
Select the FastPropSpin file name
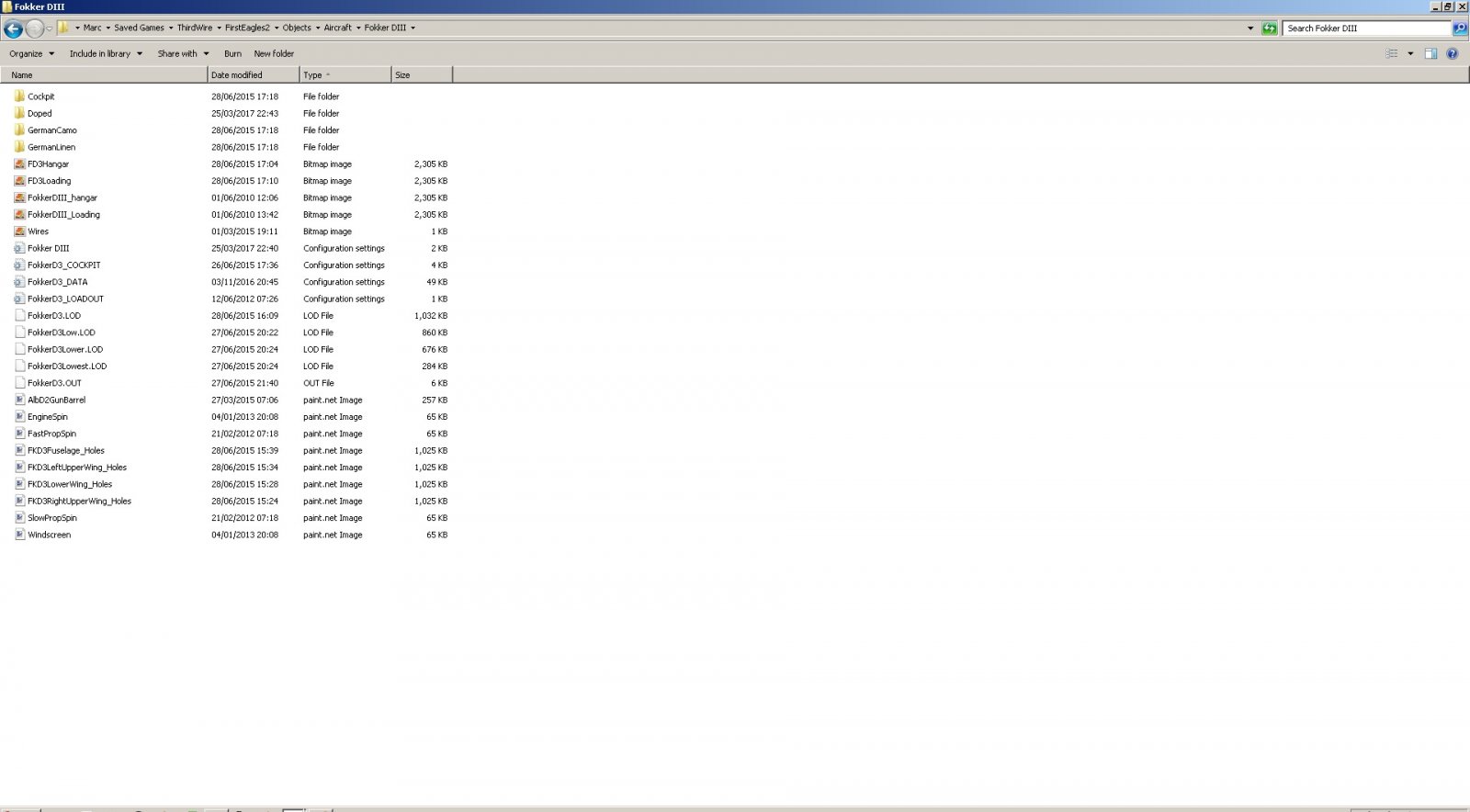point(51,434)
